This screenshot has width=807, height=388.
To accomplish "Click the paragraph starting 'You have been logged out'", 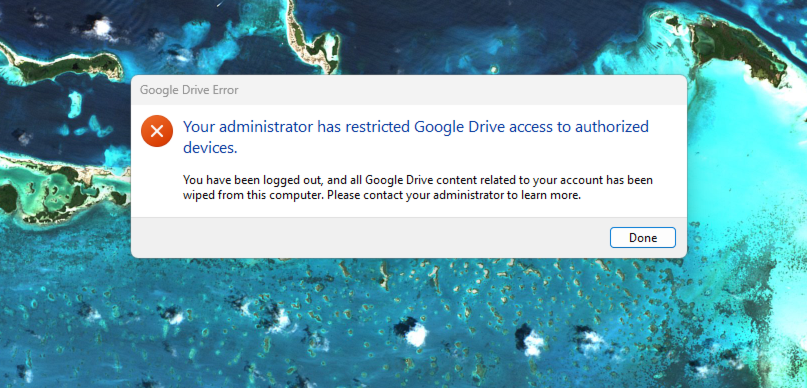I will coord(418,188).
